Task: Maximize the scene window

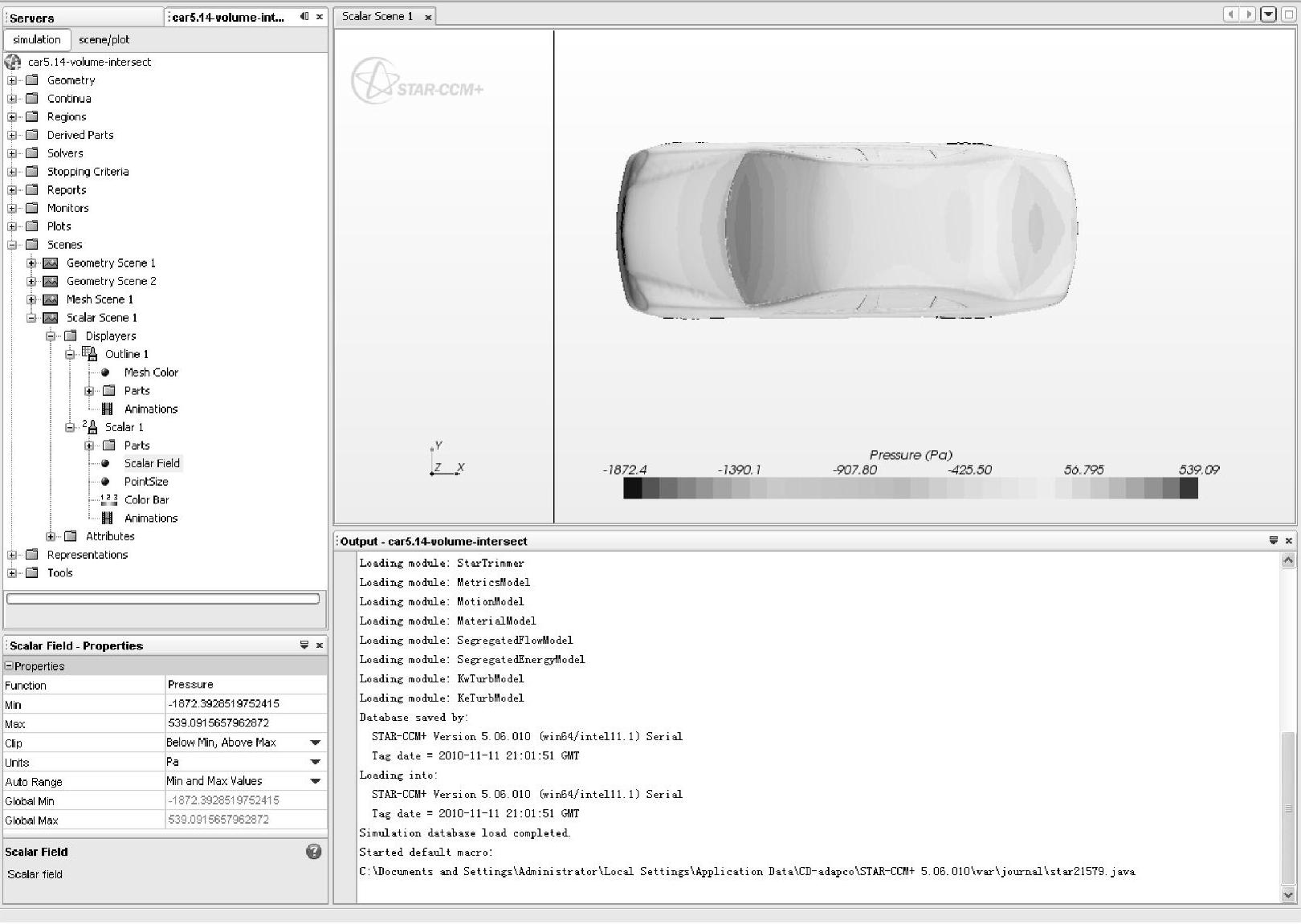Action: [1290, 14]
